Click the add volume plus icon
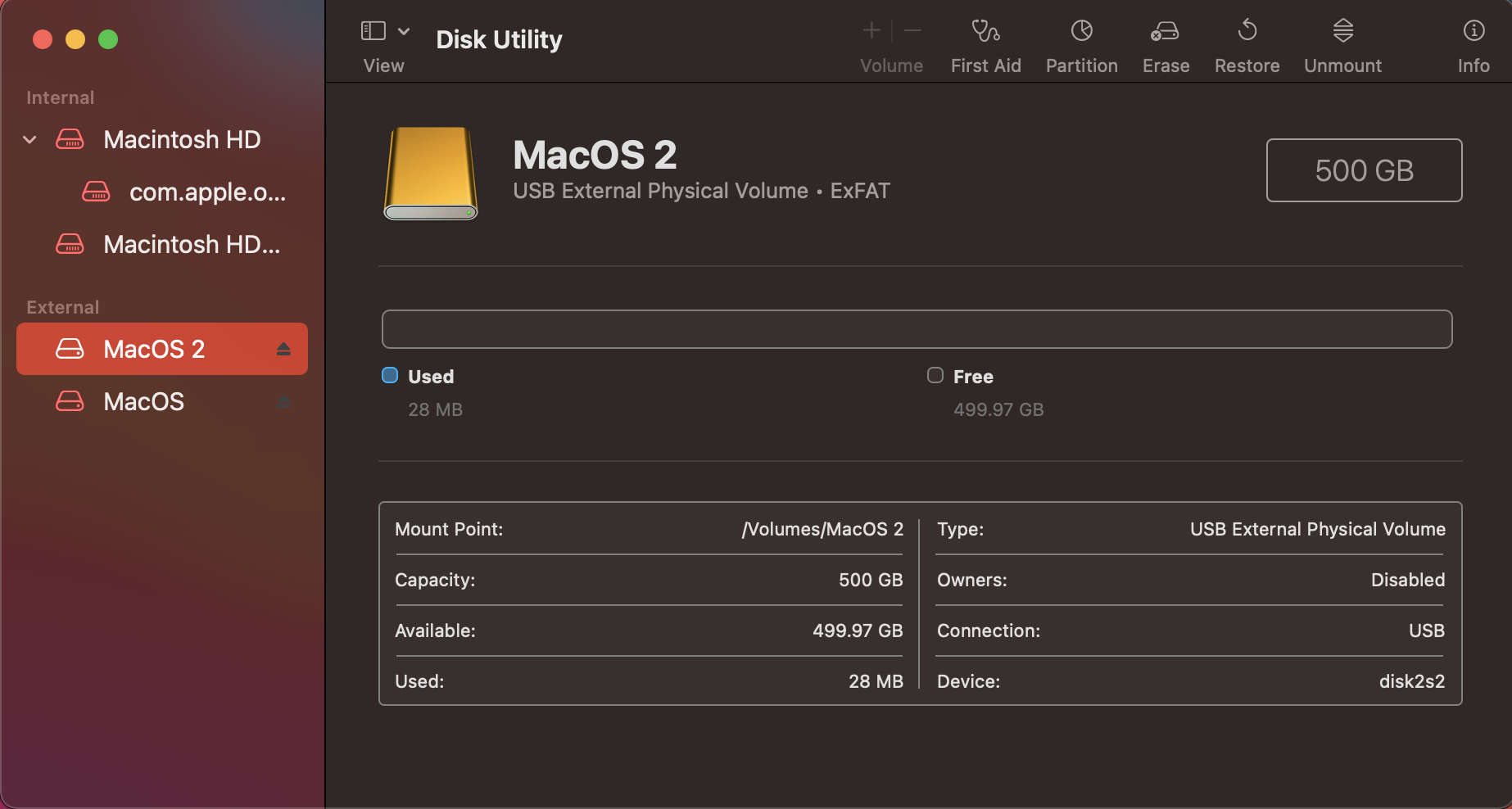Screen dimensions: 1512x809 coord(871,31)
